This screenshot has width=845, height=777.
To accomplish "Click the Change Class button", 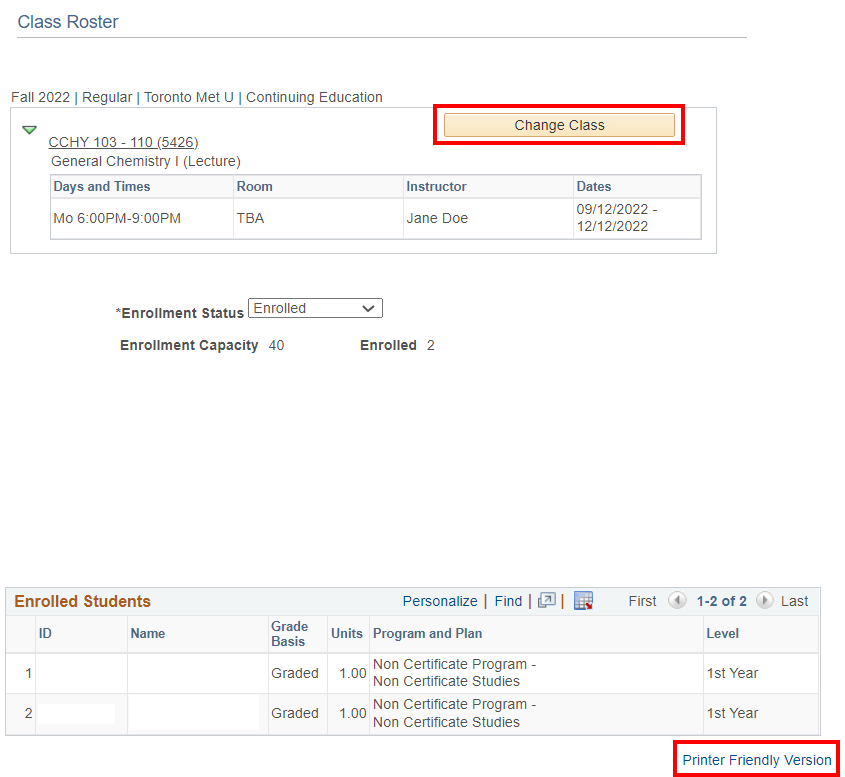I will click(559, 125).
